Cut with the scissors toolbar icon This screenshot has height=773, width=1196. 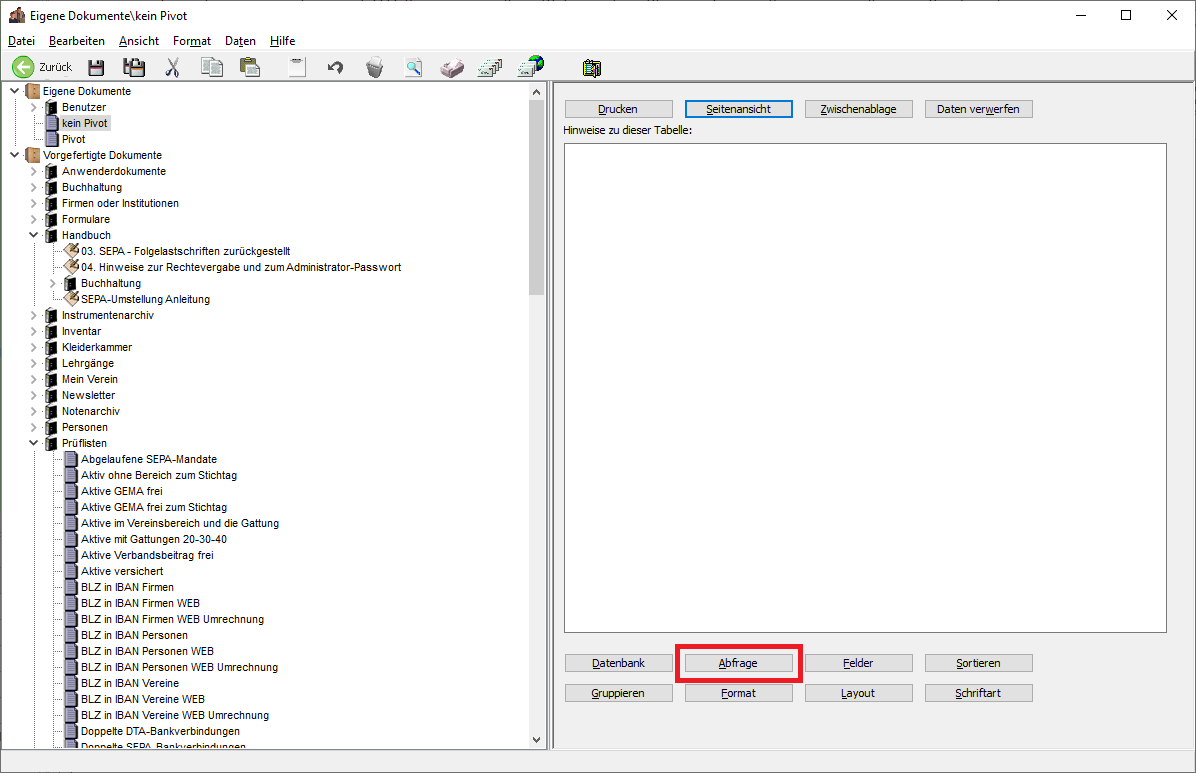(x=172, y=68)
